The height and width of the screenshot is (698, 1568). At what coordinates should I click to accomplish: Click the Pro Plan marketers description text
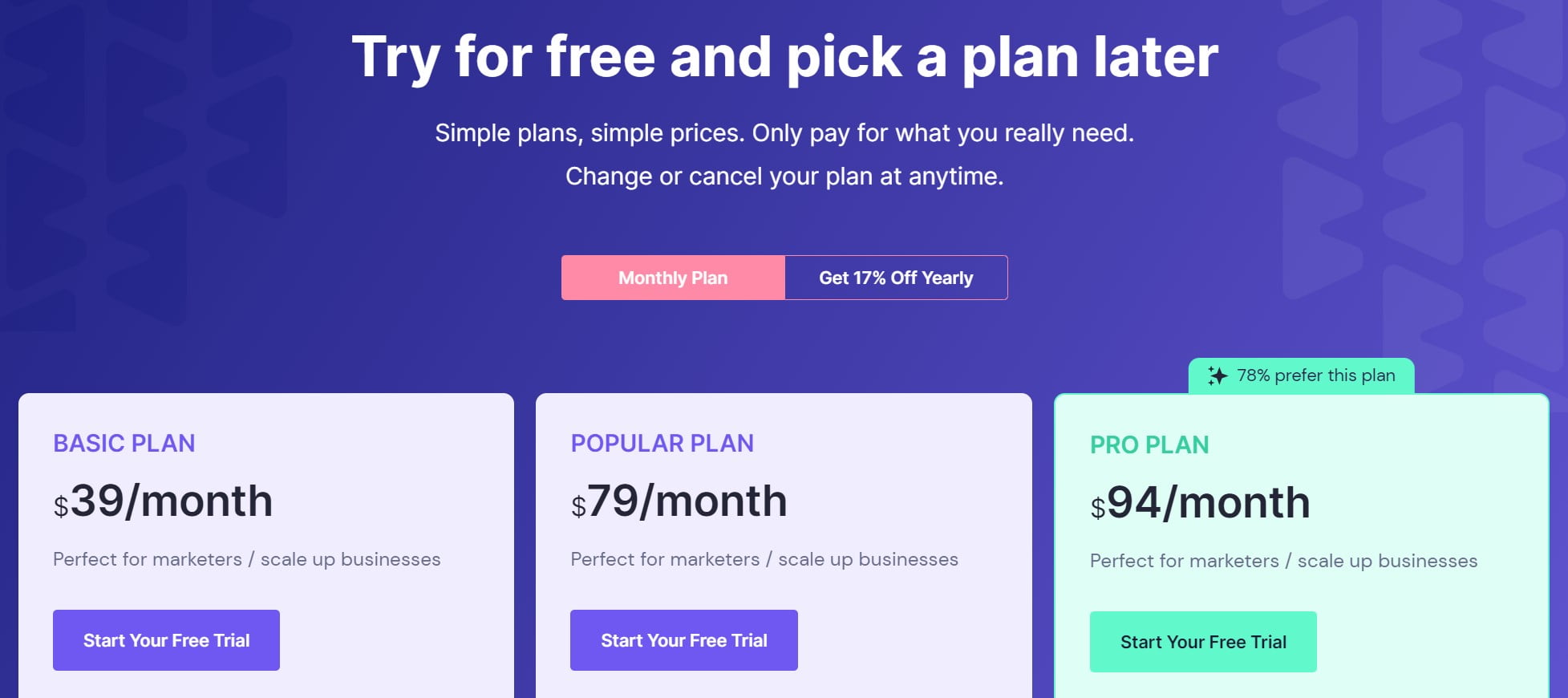(x=1284, y=561)
